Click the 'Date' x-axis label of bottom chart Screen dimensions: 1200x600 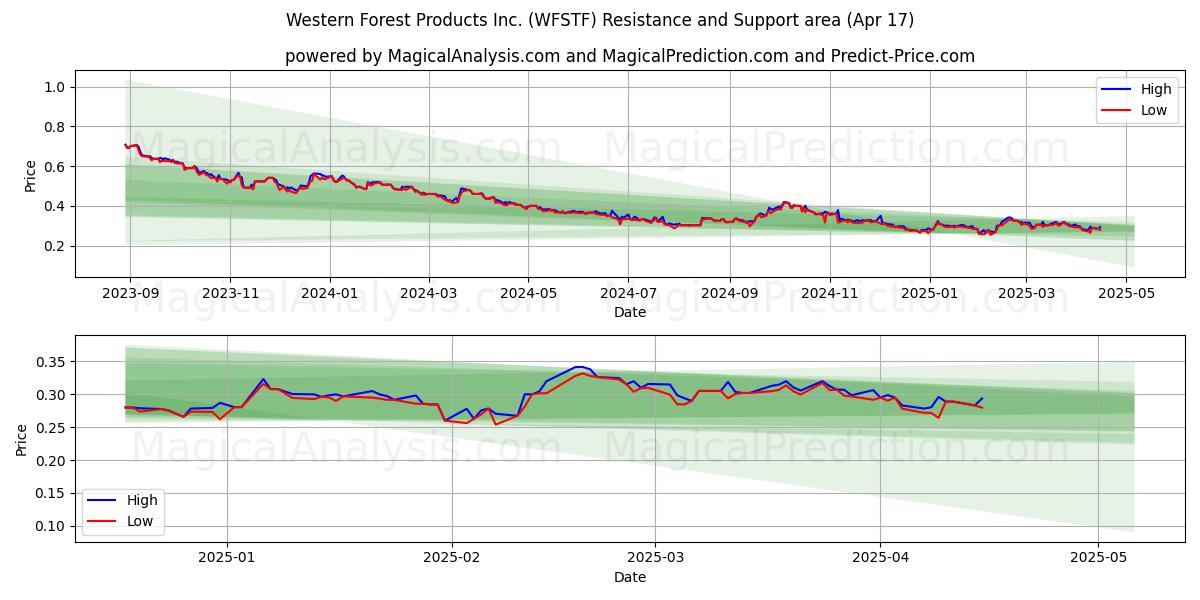pos(630,578)
